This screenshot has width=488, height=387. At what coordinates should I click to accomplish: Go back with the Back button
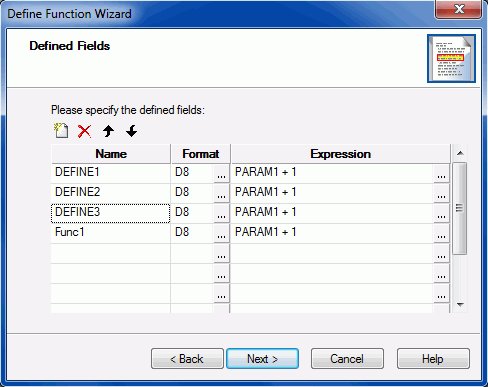(x=187, y=359)
